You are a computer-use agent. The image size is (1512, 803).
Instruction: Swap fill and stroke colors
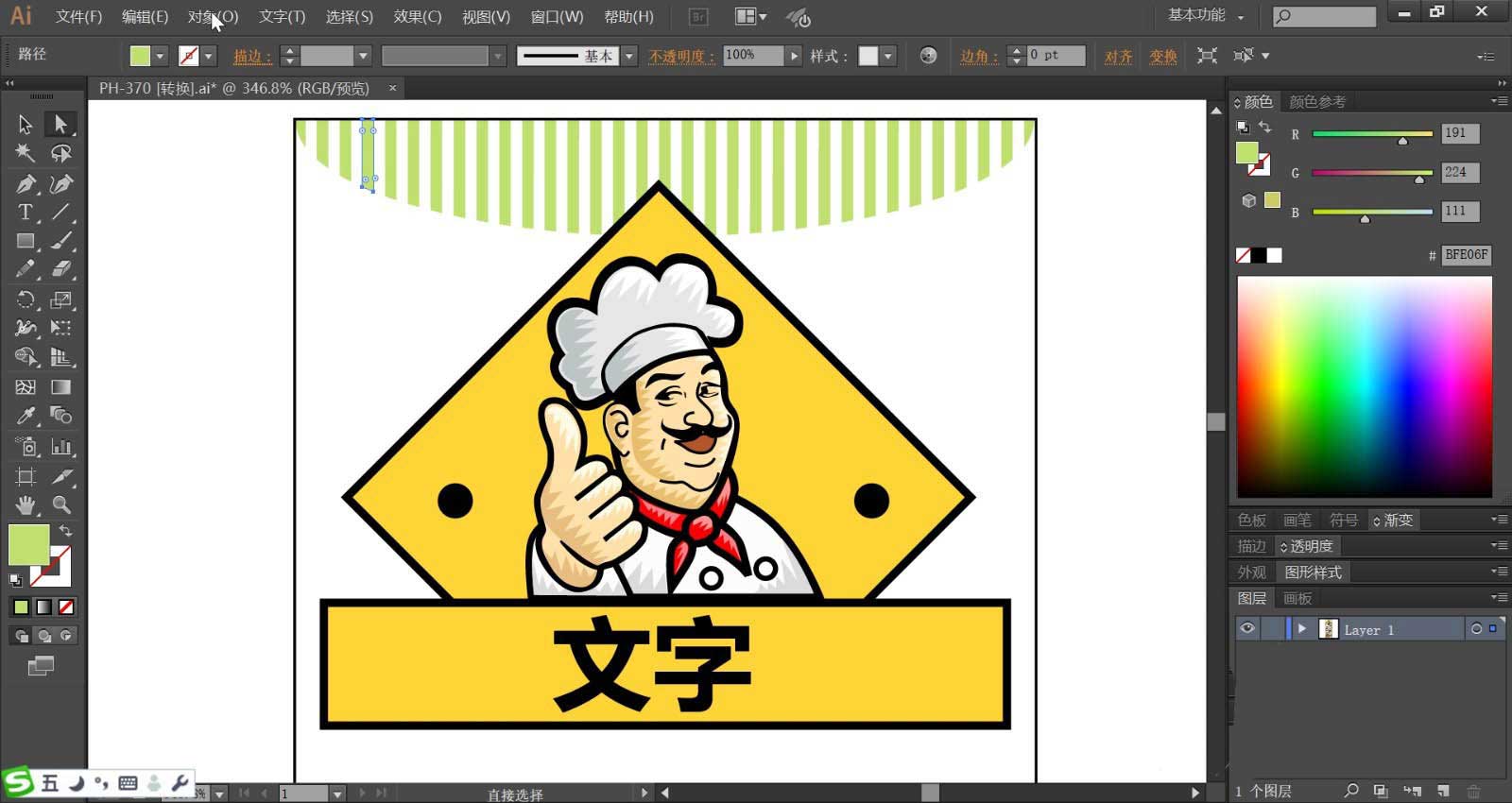pyautogui.click(x=65, y=532)
